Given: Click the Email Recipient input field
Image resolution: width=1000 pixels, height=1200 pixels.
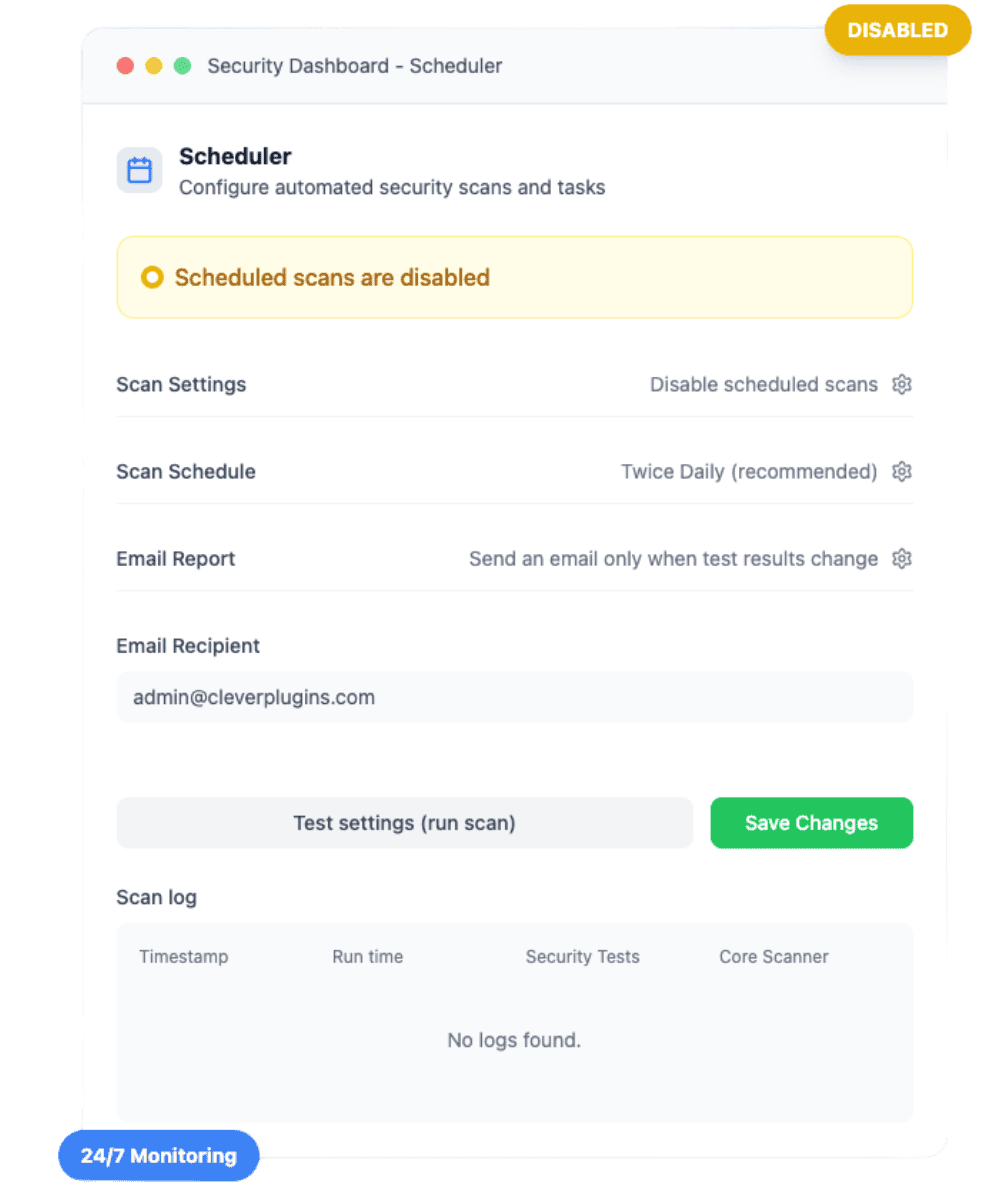Looking at the screenshot, I should [514, 698].
